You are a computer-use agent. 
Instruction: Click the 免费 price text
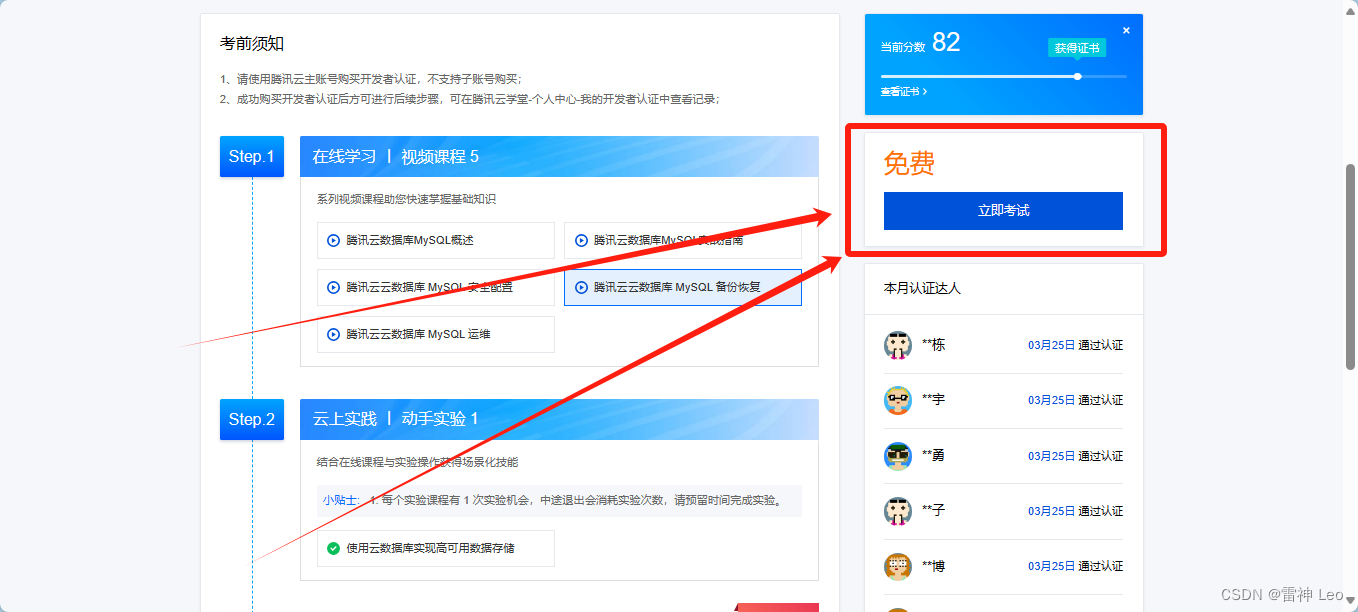coord(909,163)
